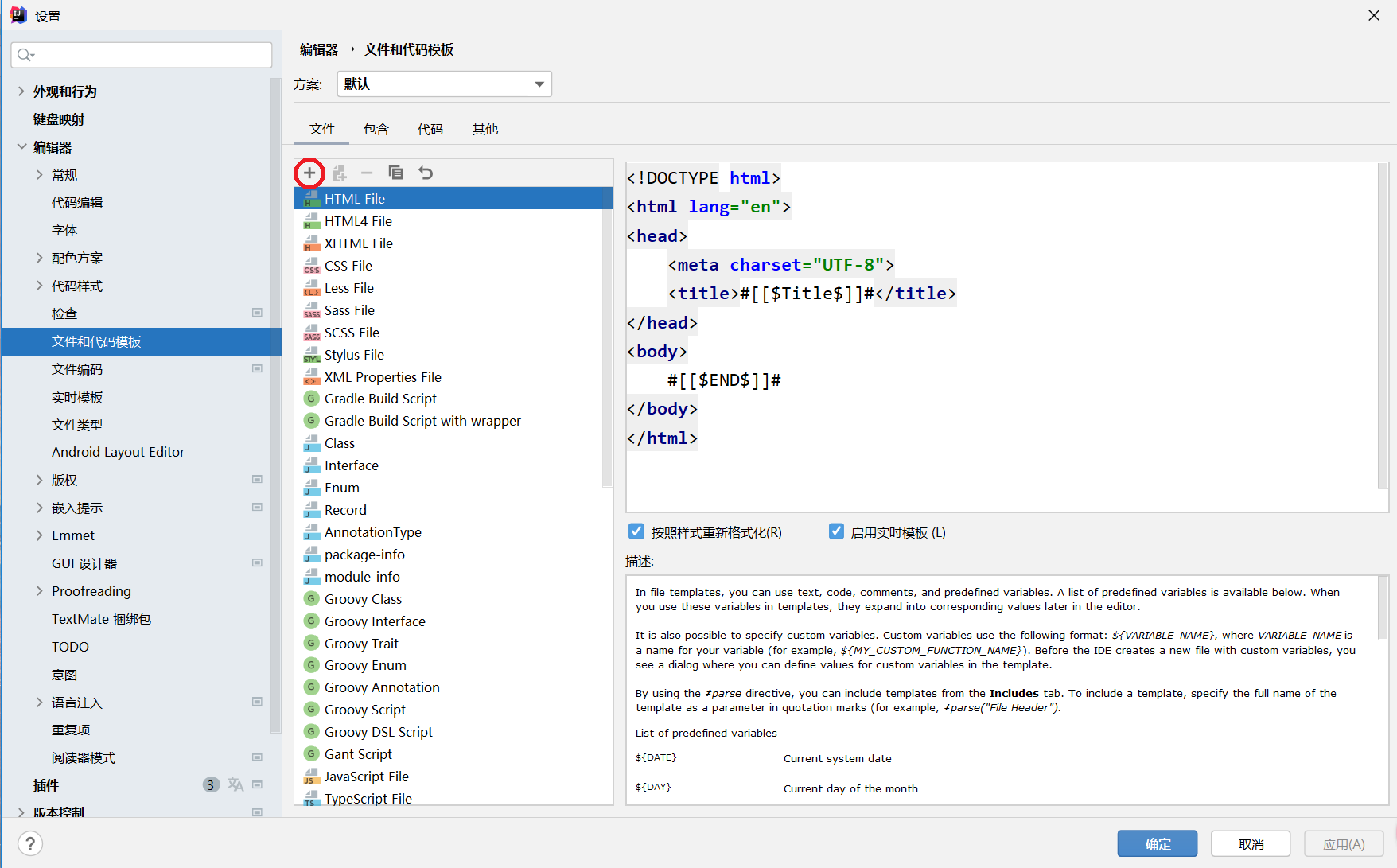Disable 启用实时模板 checkbox
Image resolution: width=1397 pixels, height=868 pixels.
(x=836, y=531)
